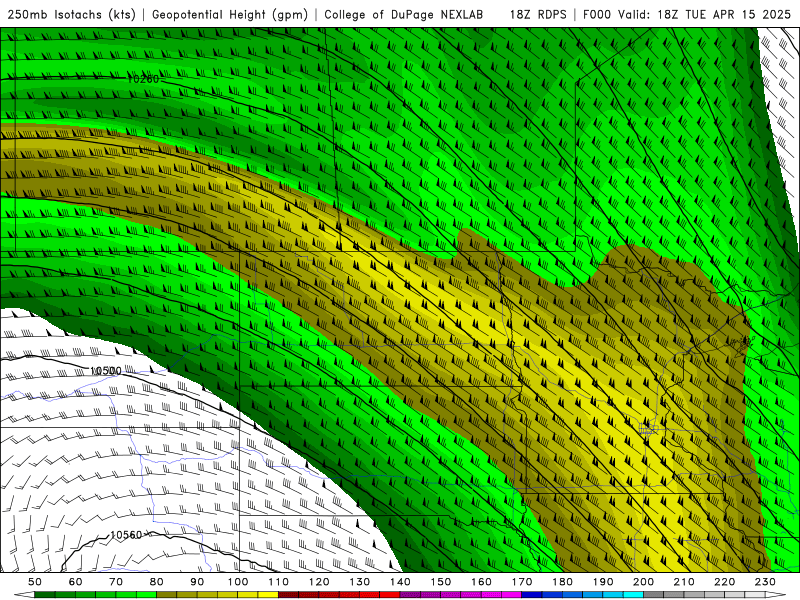Click the 190 value on the color scale
The image size is (800, 600).
click(604, 582)
